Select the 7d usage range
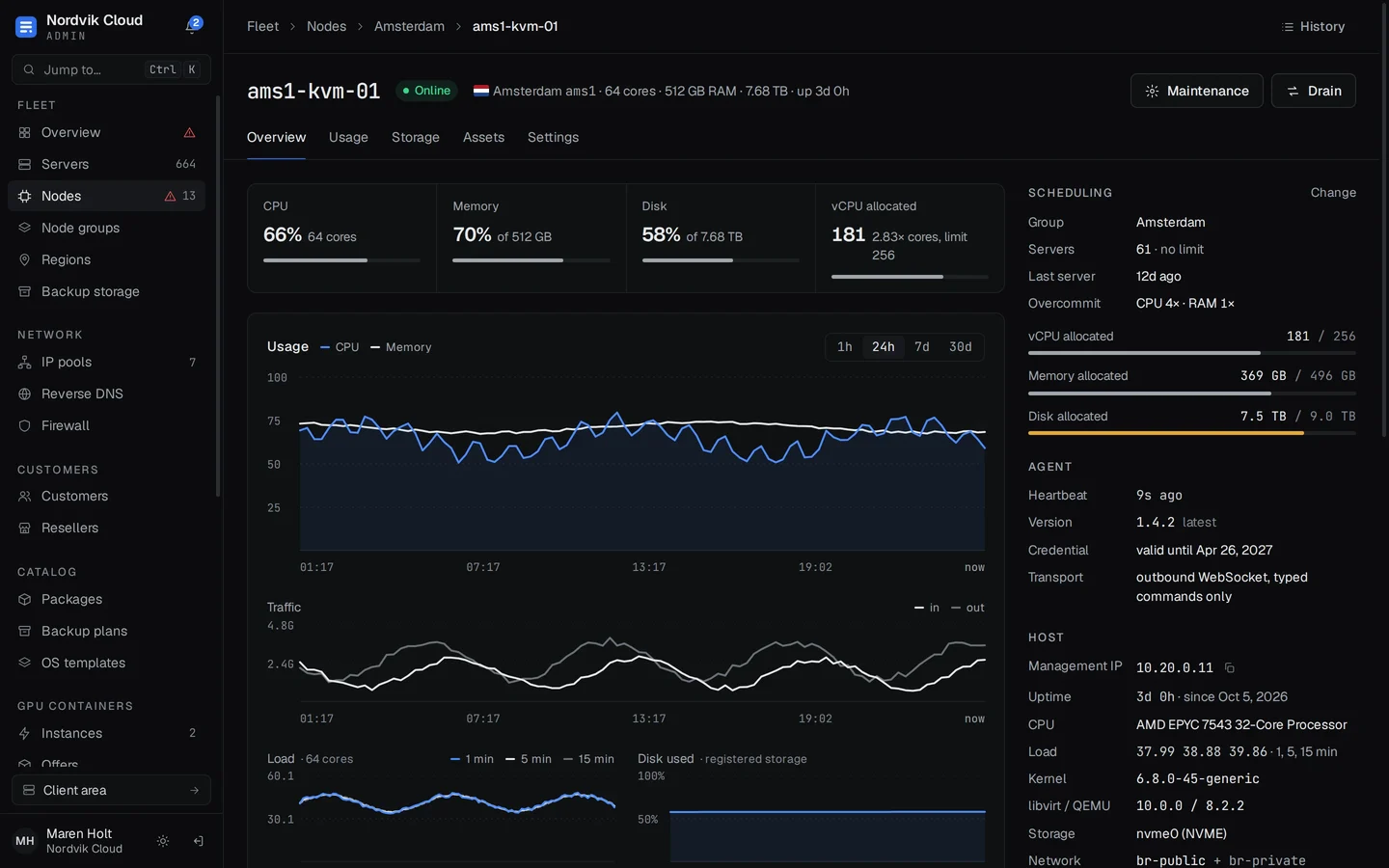This screenshot has height=868, width=1389. 922,347
